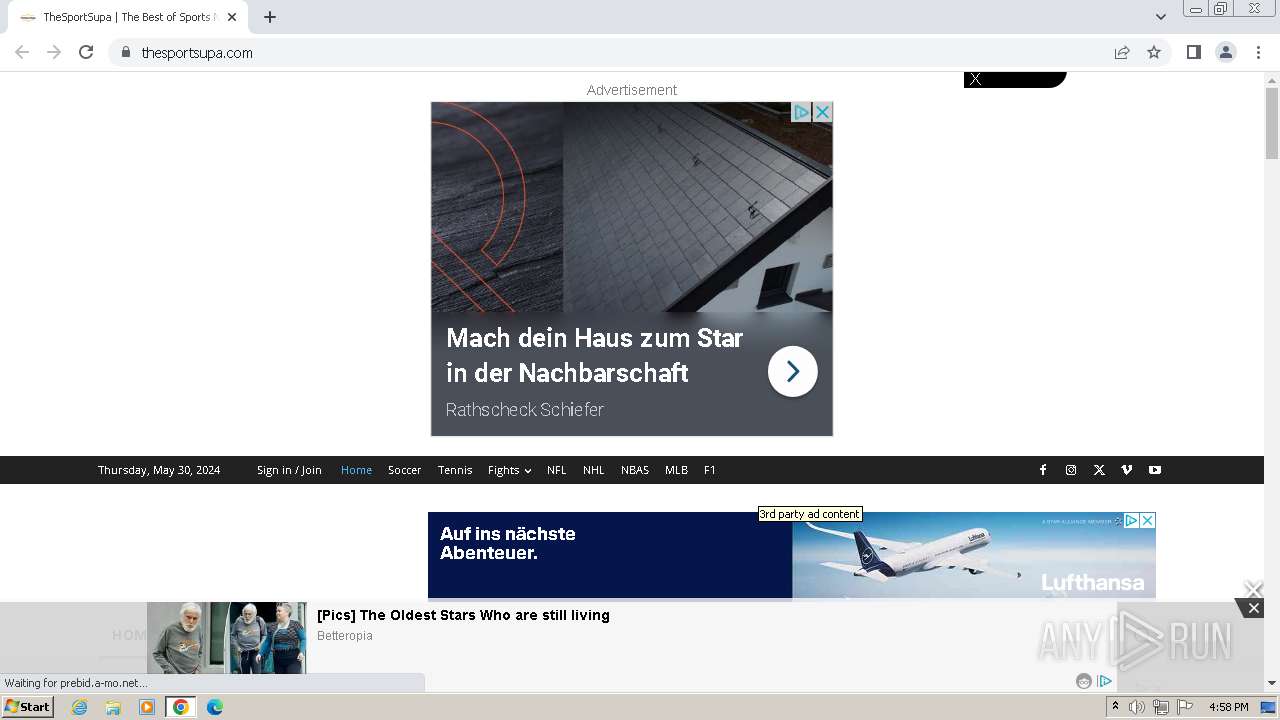Image resolution: width=1280 pixels, height=720 pixels.
Task: Open the Windows Start menu
Action: (28, 707)
